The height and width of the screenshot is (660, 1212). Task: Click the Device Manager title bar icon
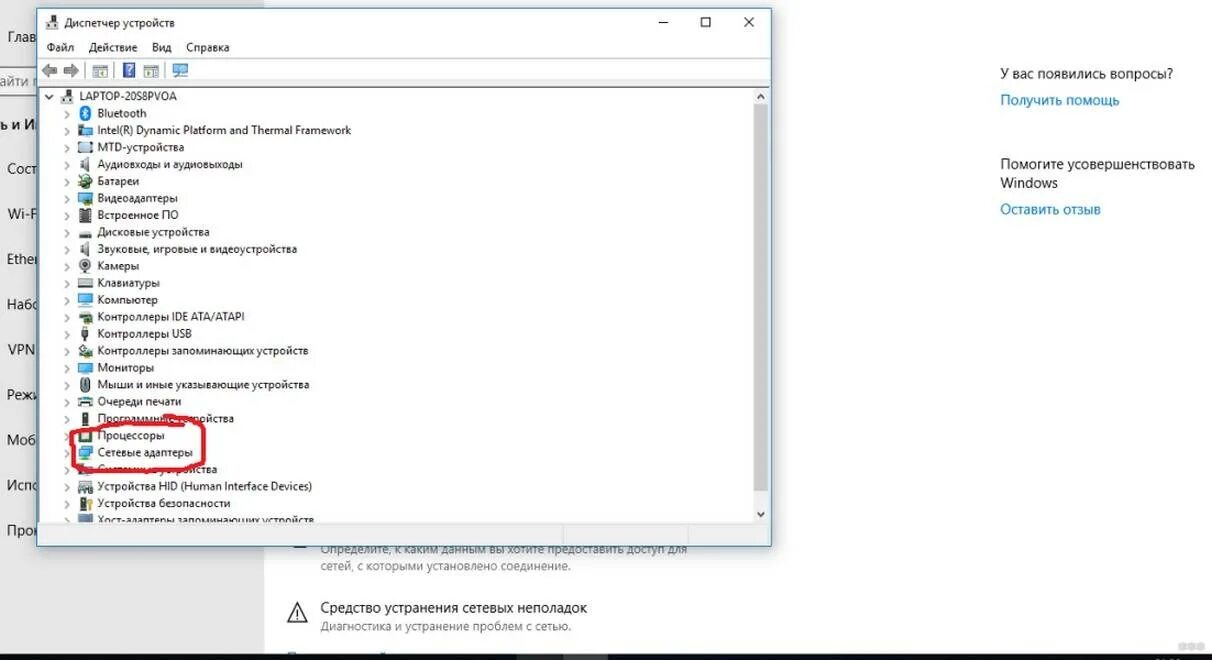52,21
